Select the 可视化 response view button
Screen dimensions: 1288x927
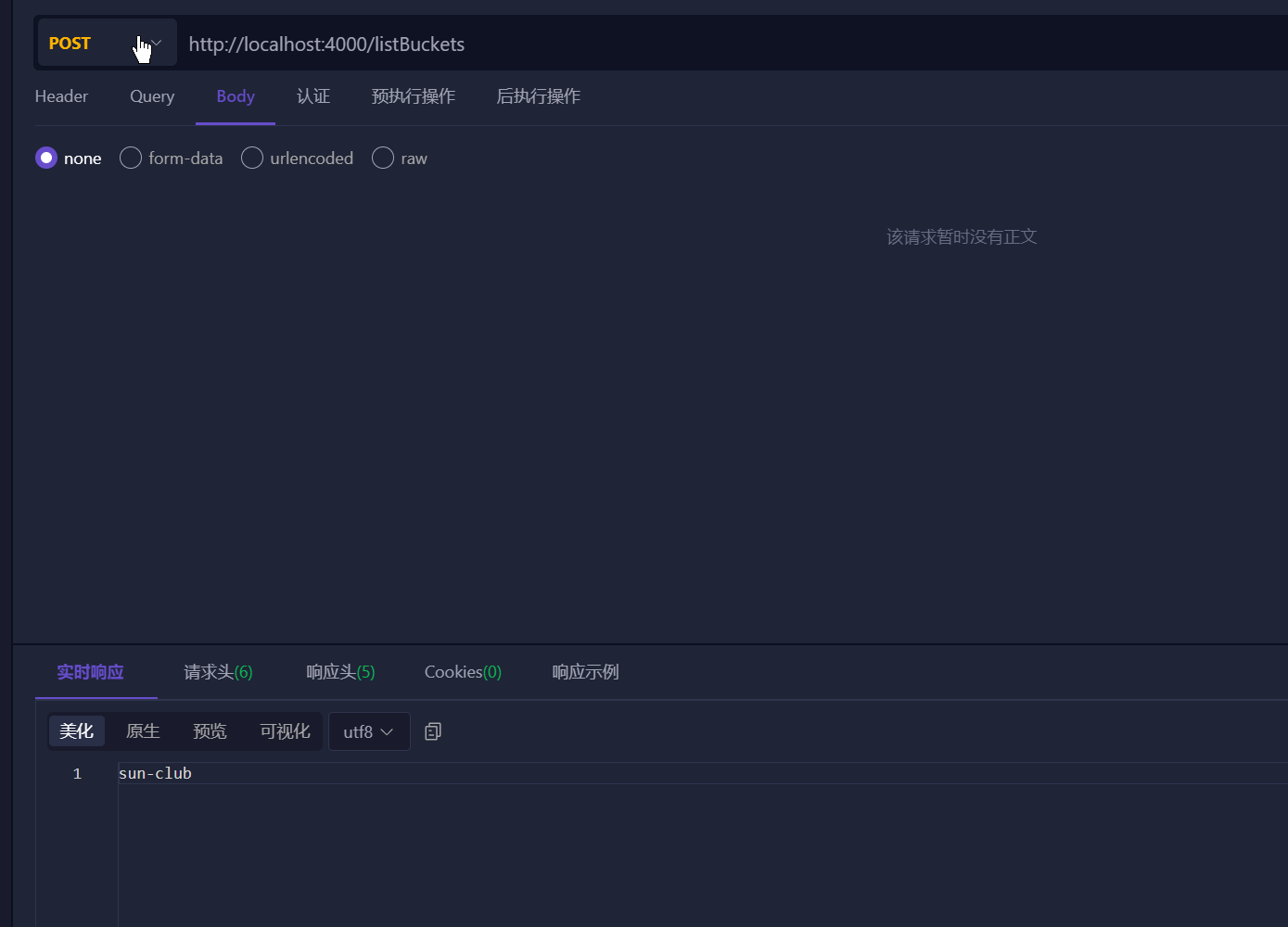285,731
